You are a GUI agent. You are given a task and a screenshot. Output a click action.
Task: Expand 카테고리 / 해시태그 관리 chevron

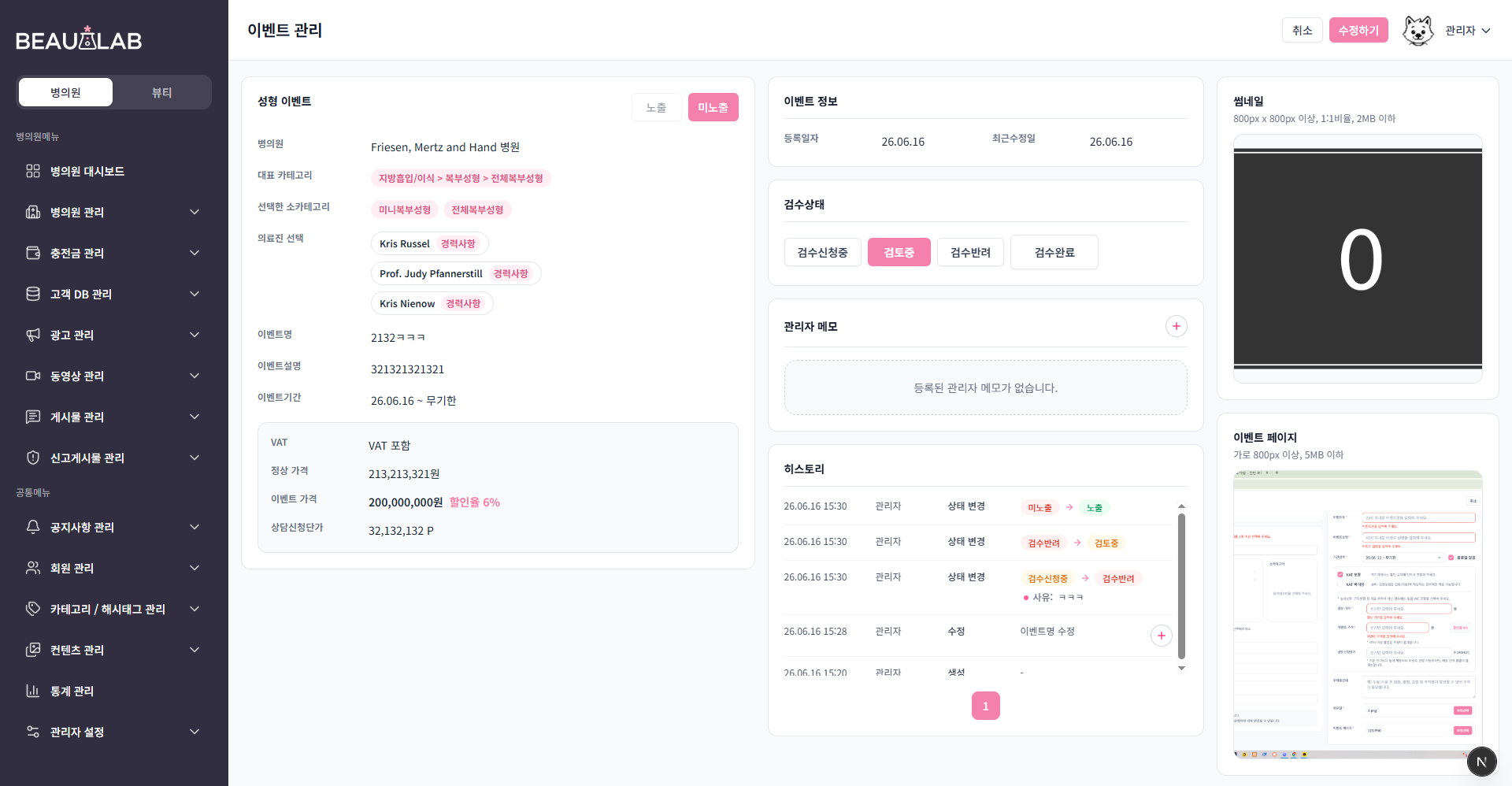click(195, 609)
